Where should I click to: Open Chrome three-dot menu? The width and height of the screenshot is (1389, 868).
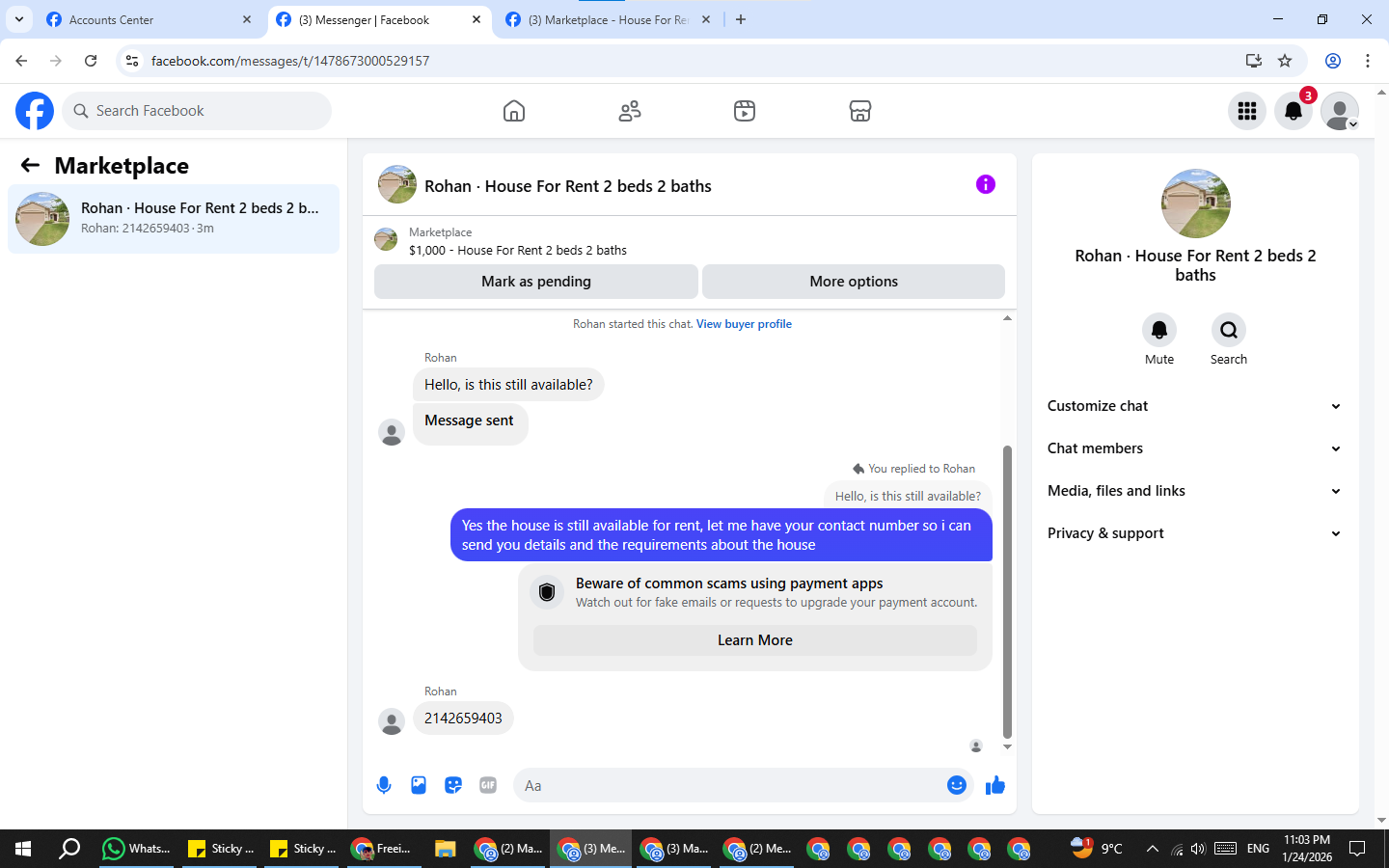[x=1368, y=61]
